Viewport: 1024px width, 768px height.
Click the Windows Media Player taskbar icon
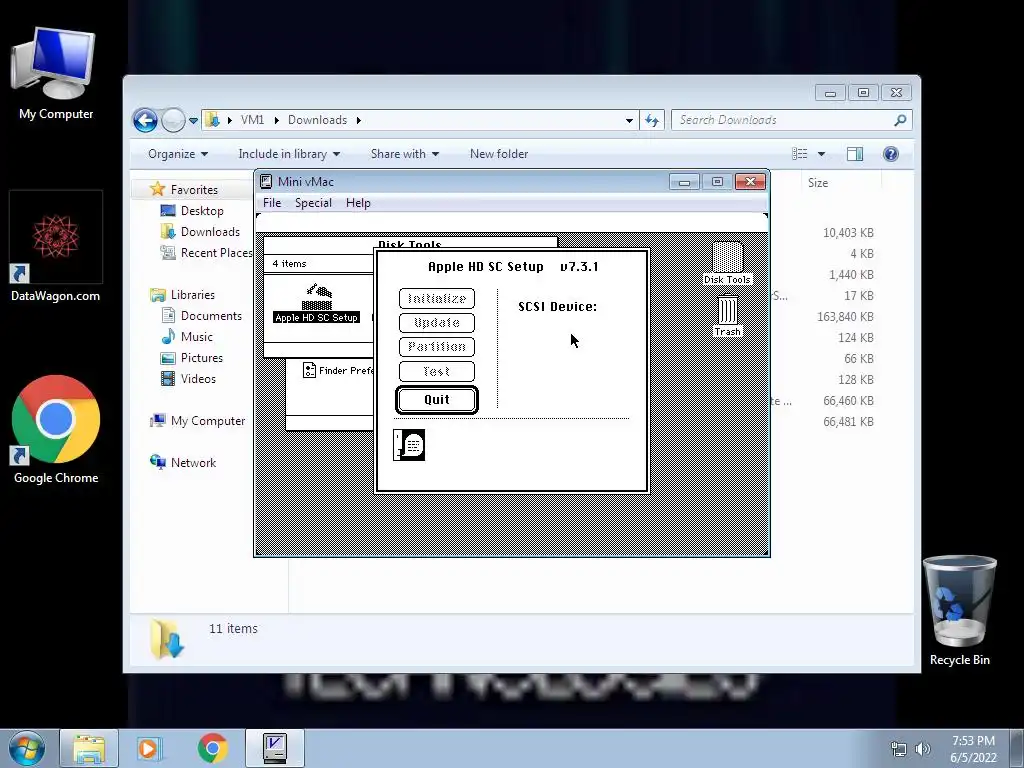148,748
